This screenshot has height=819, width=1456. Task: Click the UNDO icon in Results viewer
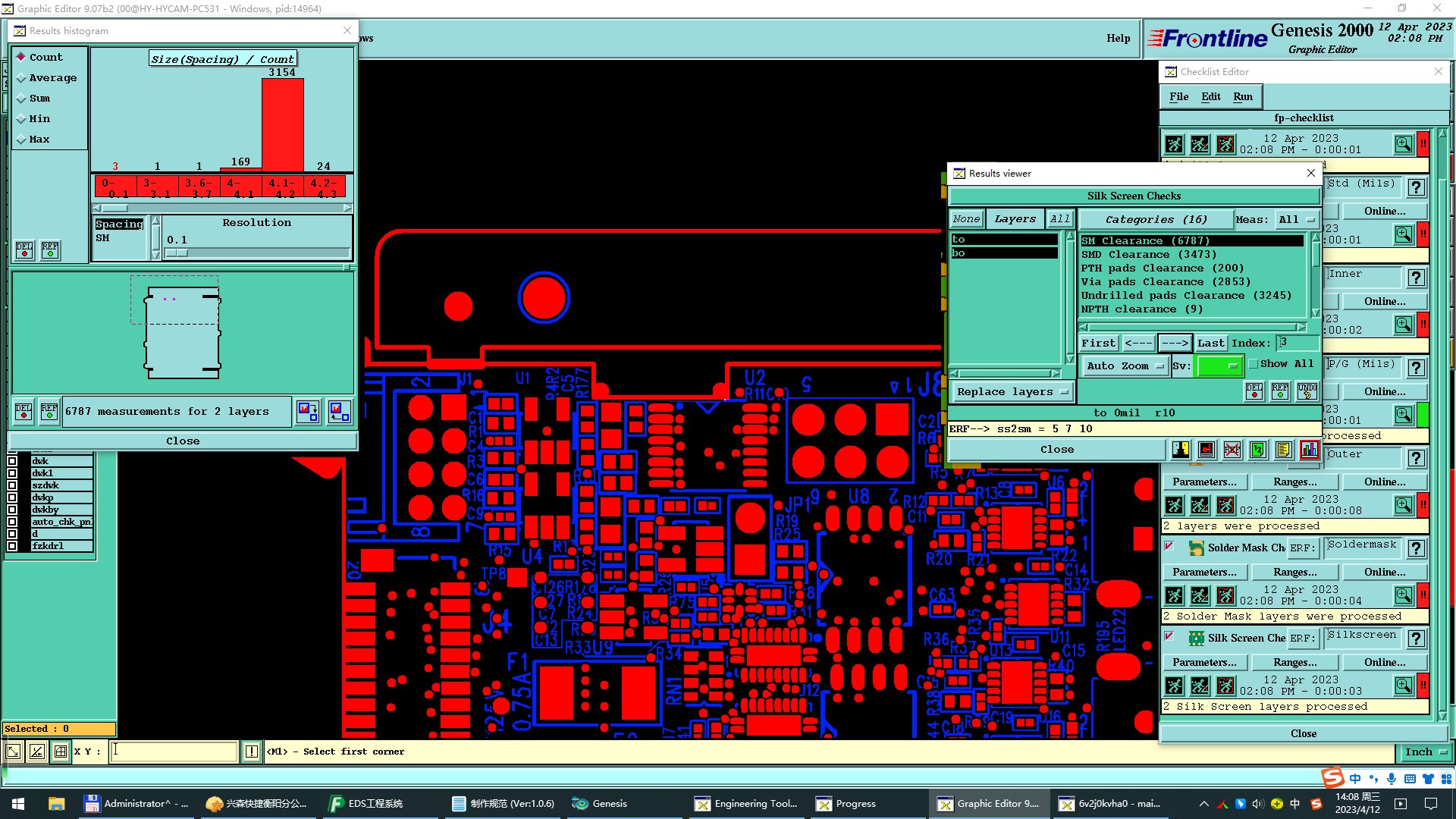point(1307,391)
